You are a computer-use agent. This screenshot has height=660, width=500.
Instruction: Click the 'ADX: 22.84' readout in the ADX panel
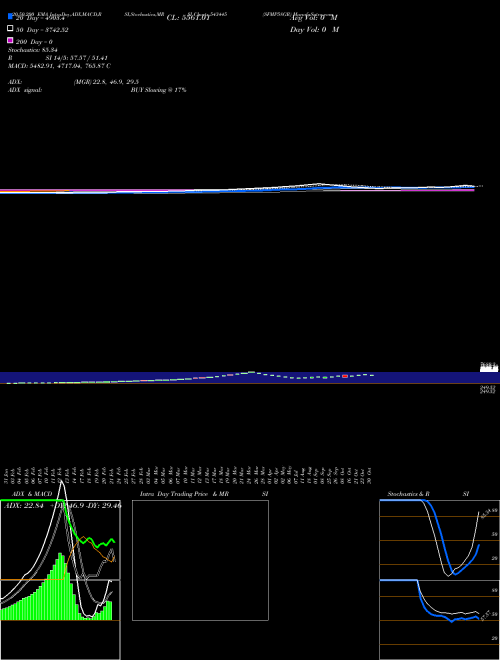[x=24, y=506]
